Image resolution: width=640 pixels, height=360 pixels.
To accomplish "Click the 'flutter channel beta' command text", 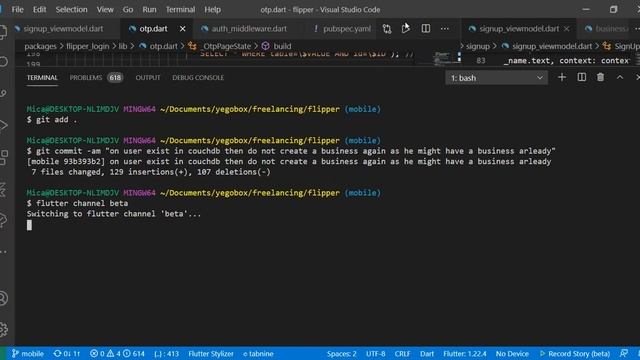I will [82, 203].
